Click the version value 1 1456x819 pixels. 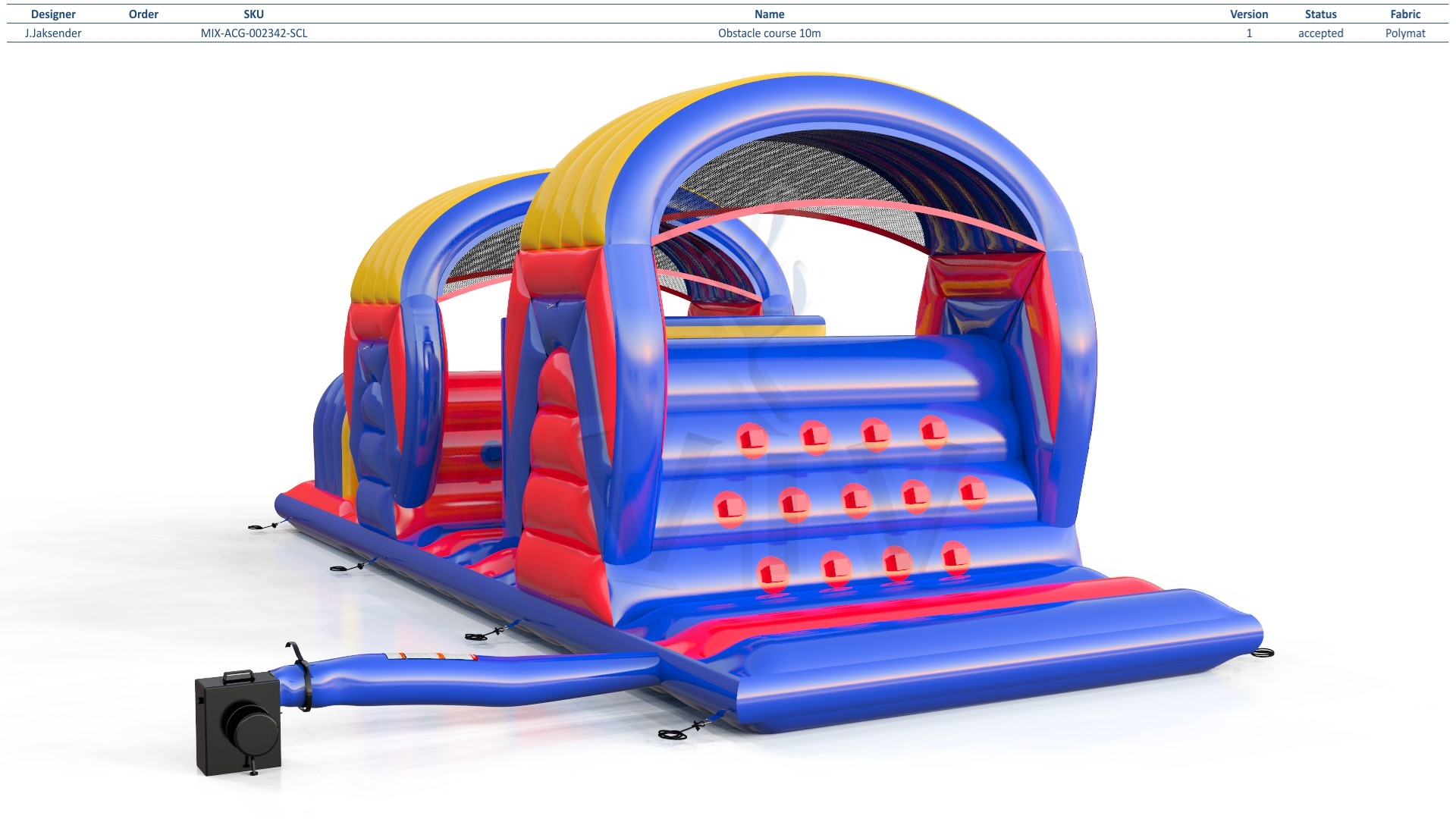tap(1249, 33)
